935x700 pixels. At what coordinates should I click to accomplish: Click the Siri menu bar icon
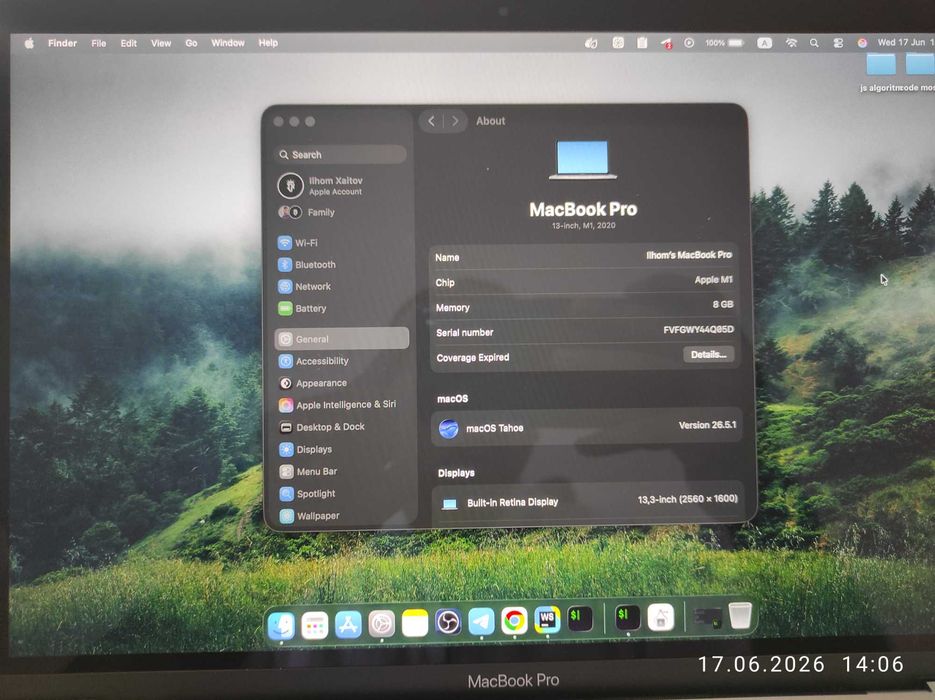point(862,43)
